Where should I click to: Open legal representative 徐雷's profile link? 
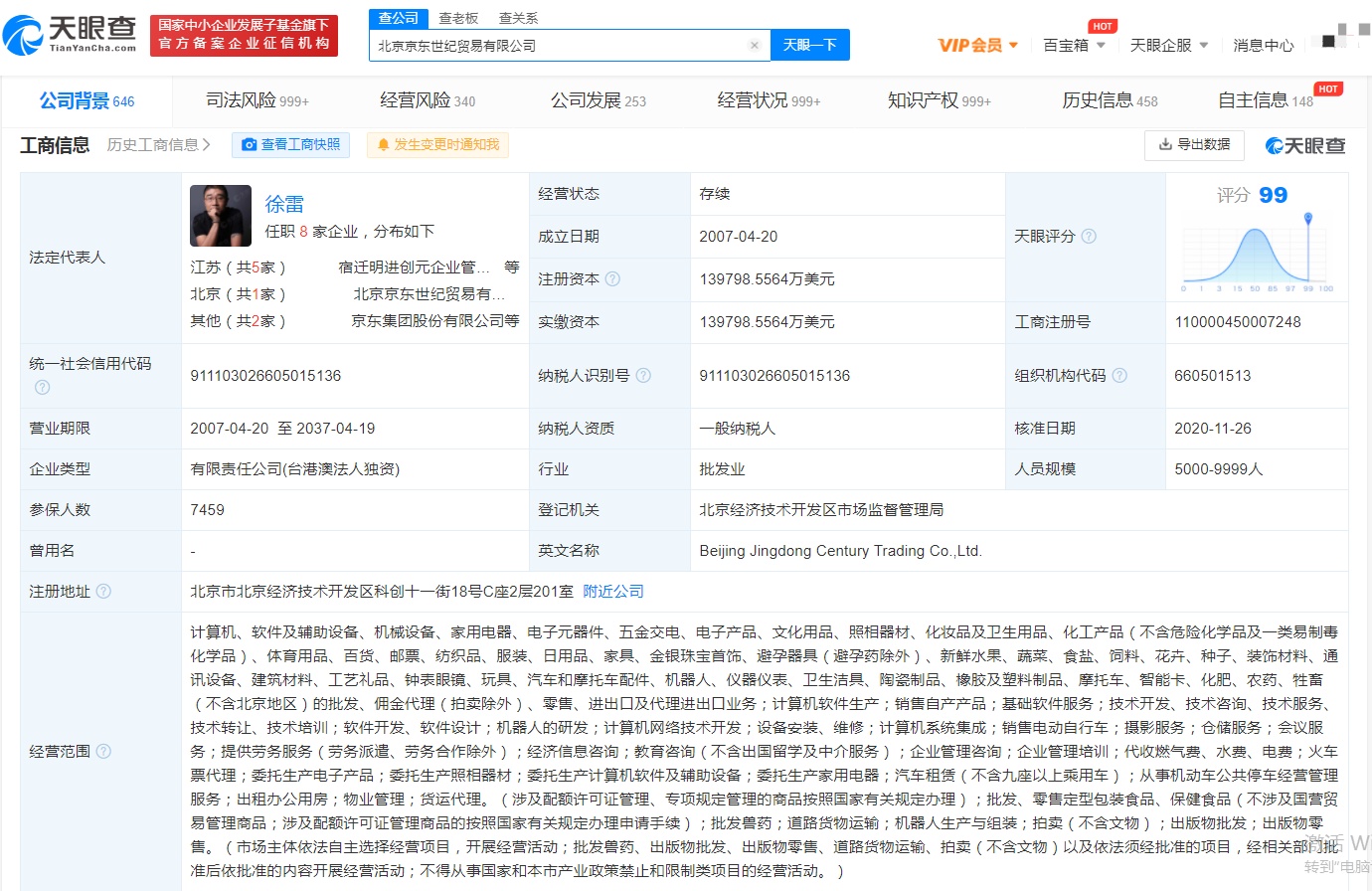[x=284, y=204]
